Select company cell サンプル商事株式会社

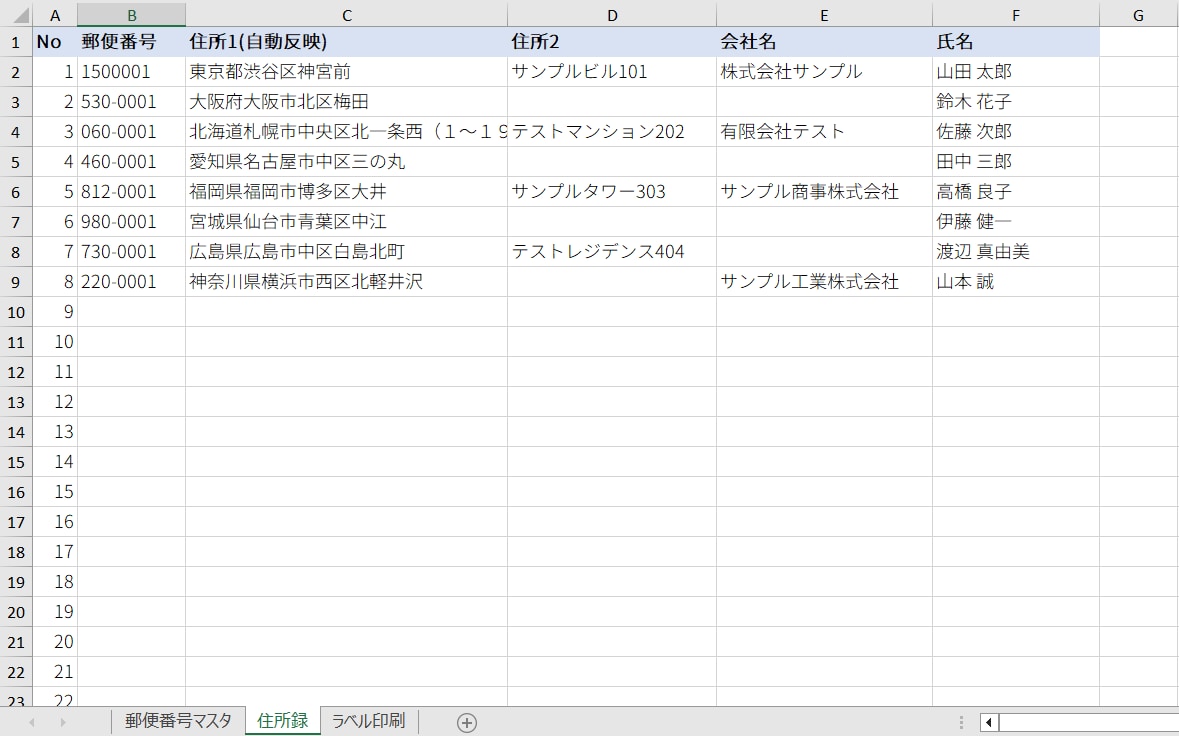pyautogui.click(x=824, y=192)
